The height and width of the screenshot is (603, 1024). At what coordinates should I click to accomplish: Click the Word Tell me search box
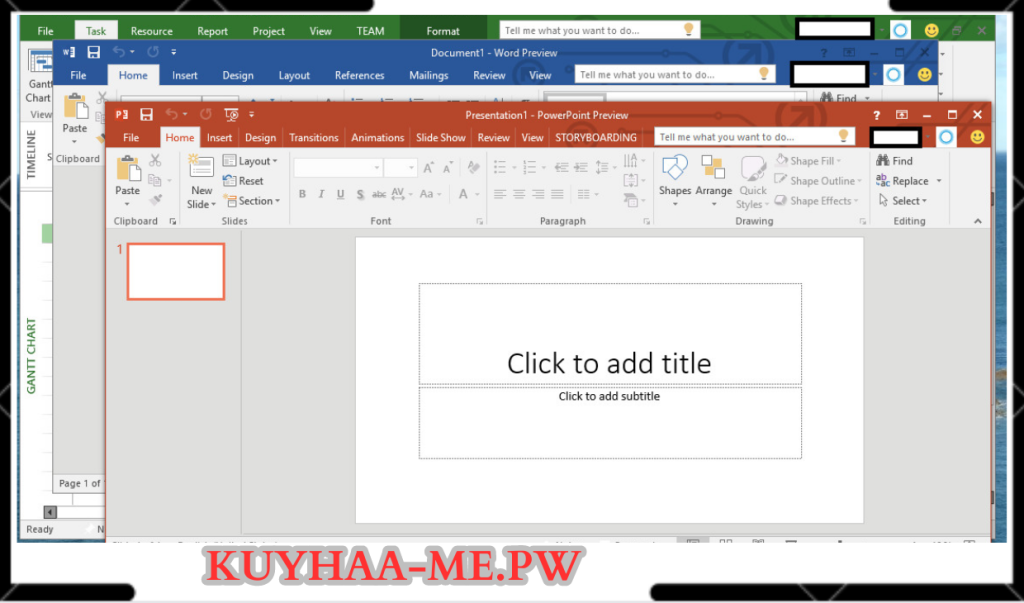point(675,74)
